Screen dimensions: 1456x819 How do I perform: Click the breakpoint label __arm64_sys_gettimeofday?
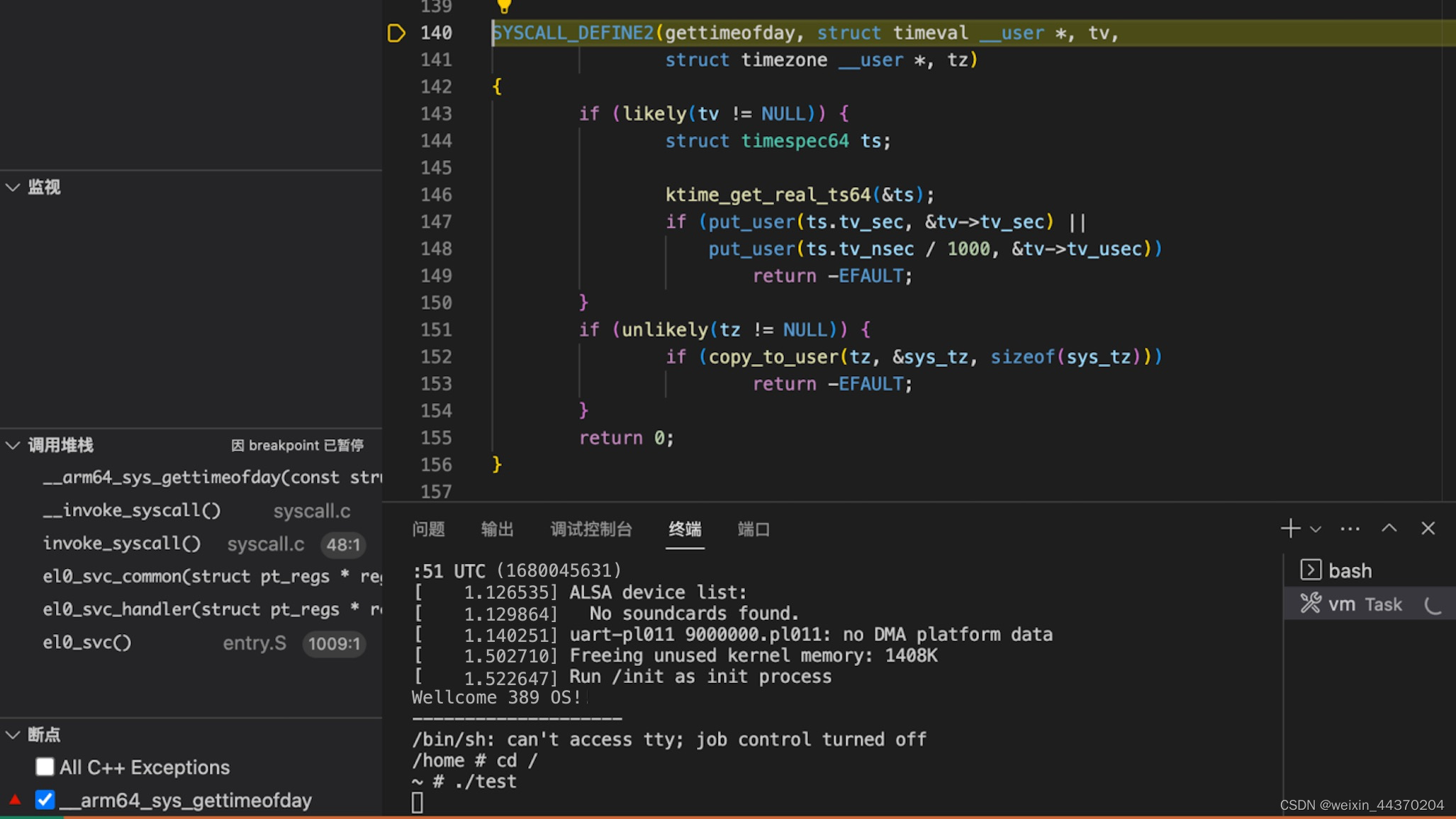tap(186, 801)
